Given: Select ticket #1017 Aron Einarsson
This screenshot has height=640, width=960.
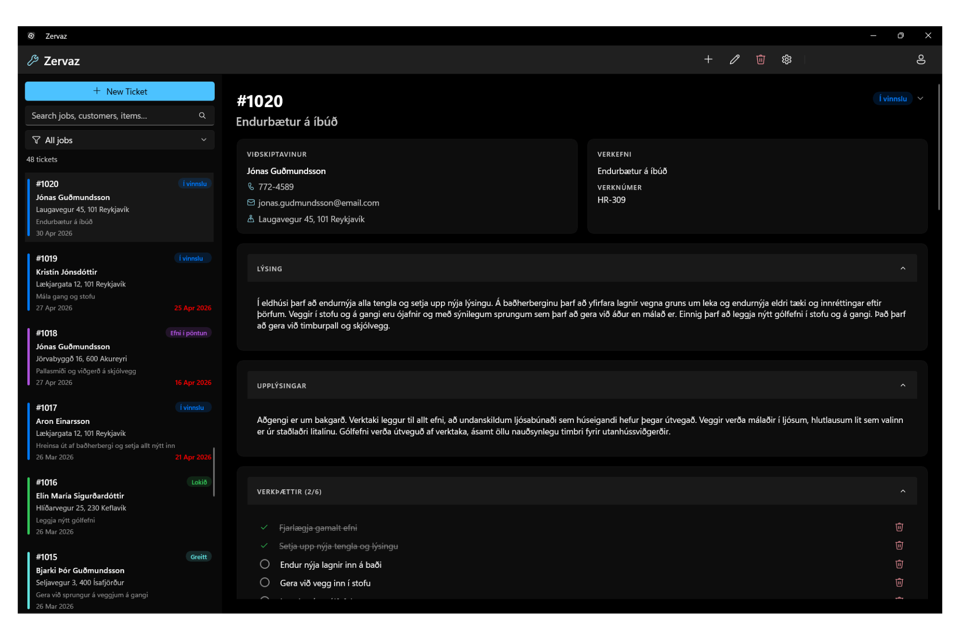Looking at the screenshot, I should [x=120, y=432].
